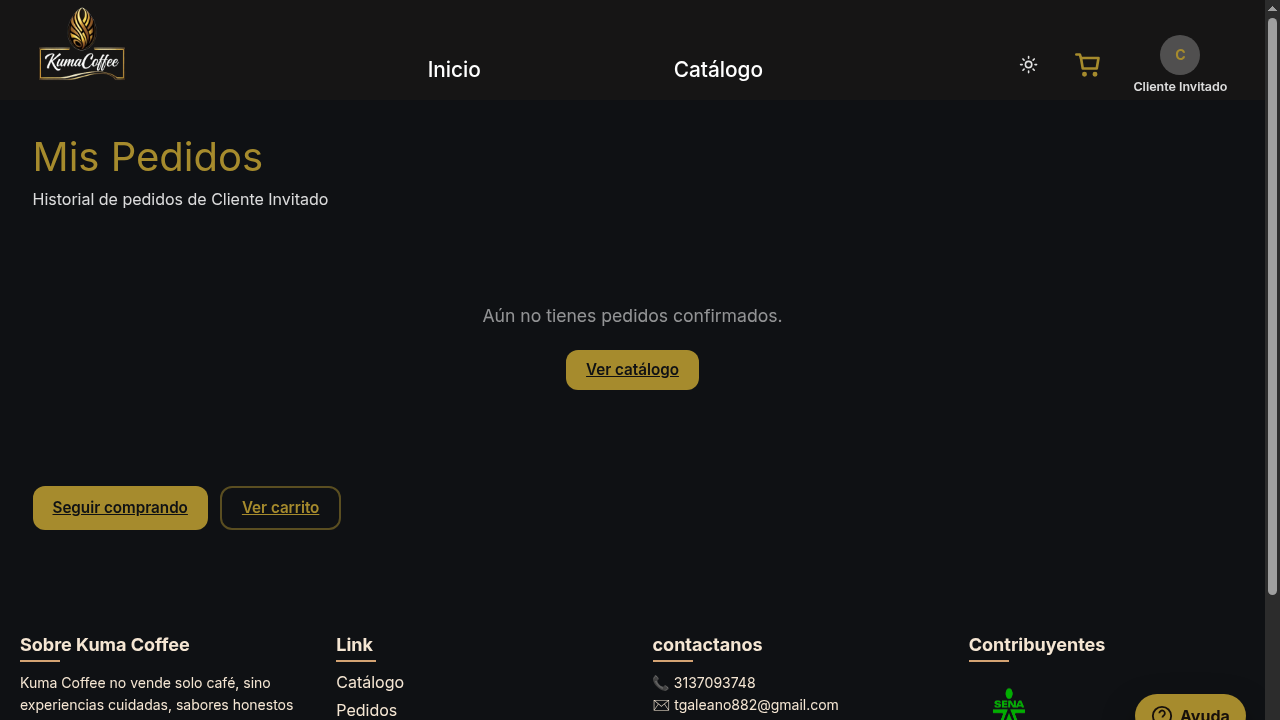The width and height of the screenshot is (1280, 720).
Task: Click the Contribuyentes heading
Action: (1037, 645)
